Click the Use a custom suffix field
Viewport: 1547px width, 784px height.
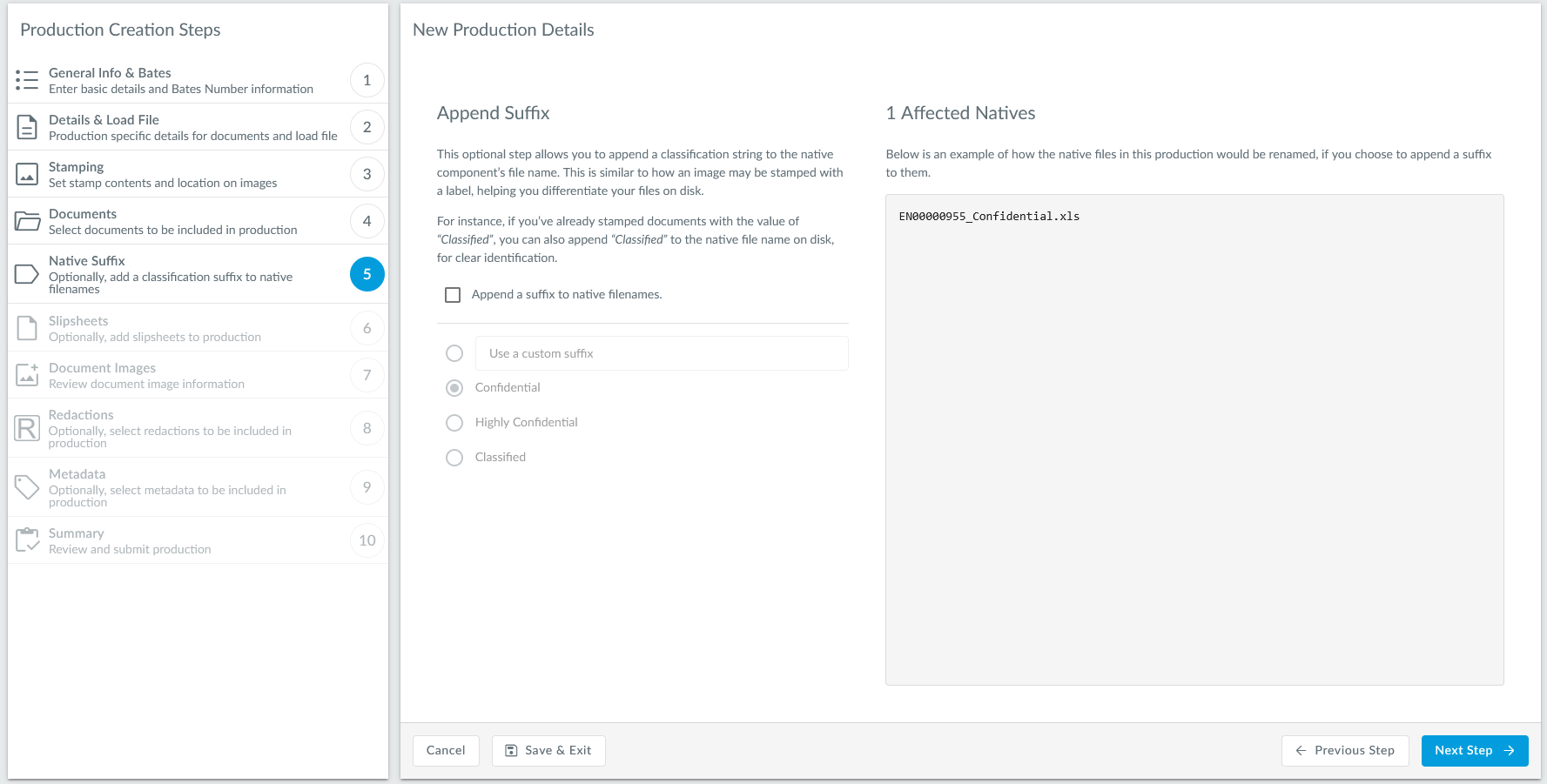tap(662, 353)
